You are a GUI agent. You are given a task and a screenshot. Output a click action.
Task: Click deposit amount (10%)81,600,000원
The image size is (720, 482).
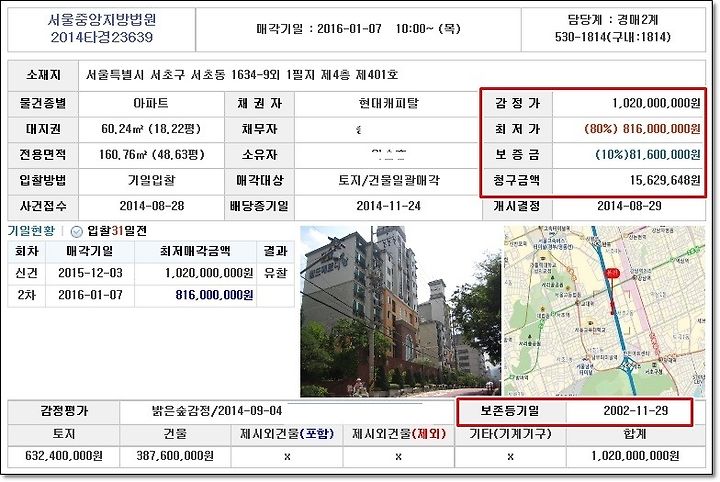tap(648, 155)
